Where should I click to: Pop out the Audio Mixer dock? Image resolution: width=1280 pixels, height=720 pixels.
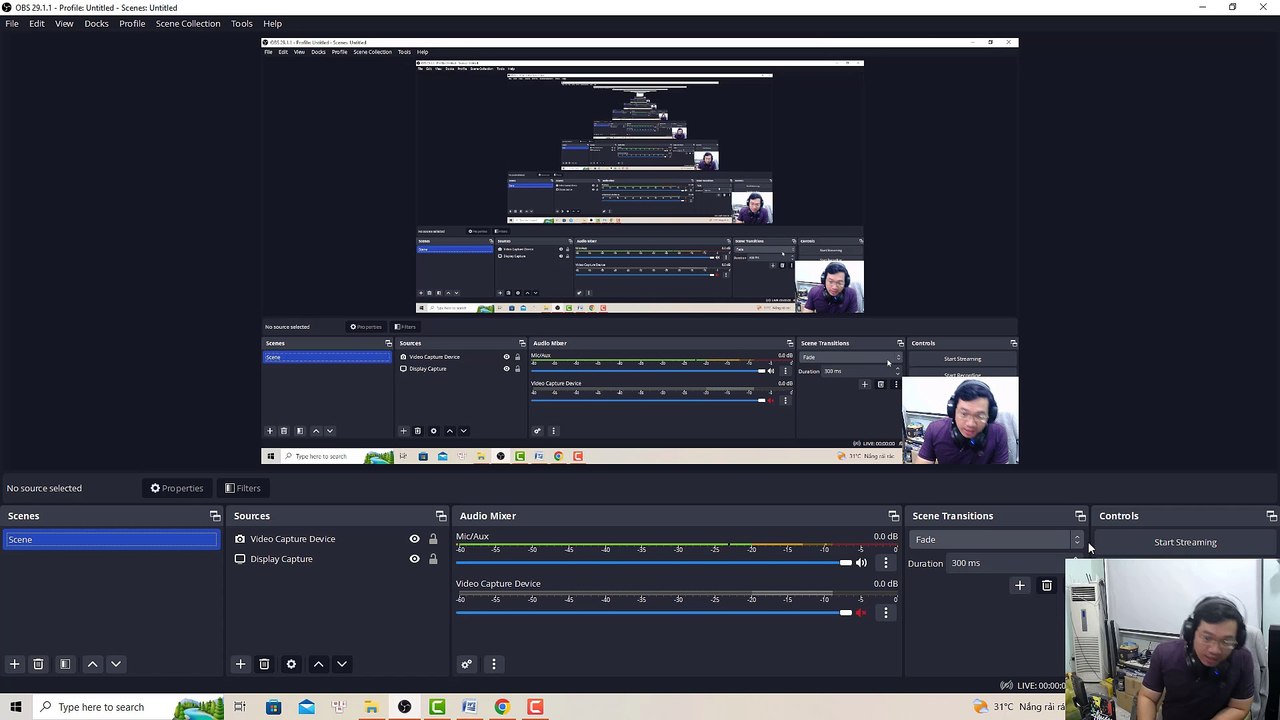click(894, 516)
